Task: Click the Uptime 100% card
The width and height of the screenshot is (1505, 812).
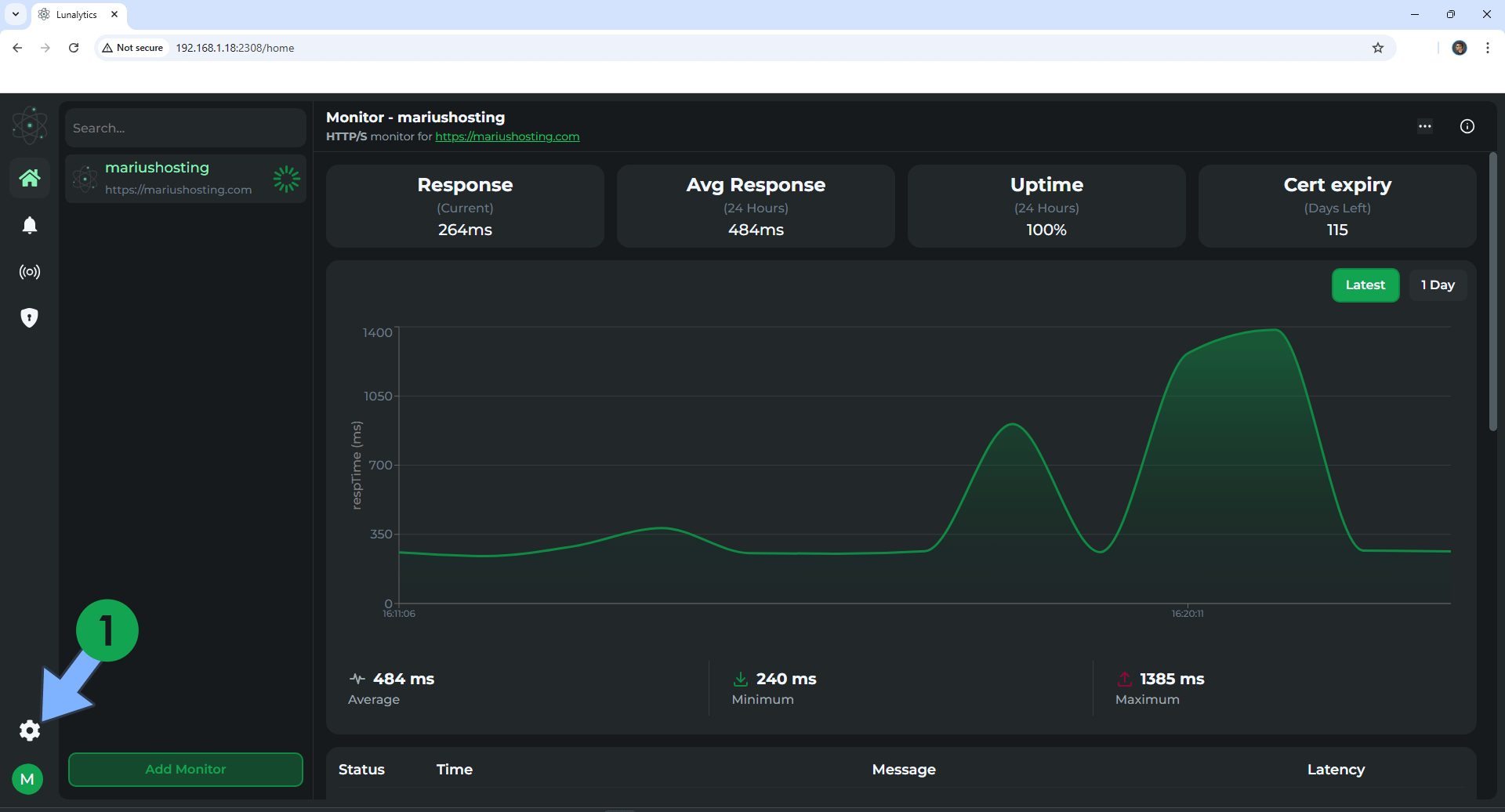Action: (x=1046, y=206)
